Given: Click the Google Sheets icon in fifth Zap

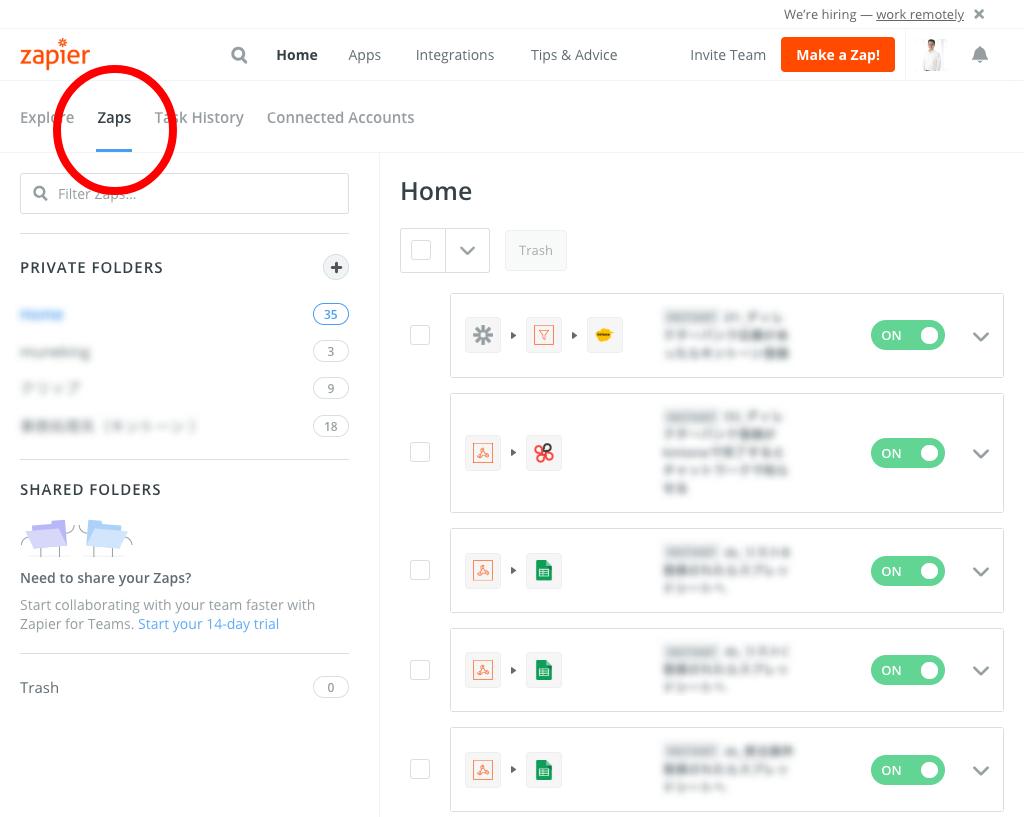Looking at the screenshot, I should point(543,770).
